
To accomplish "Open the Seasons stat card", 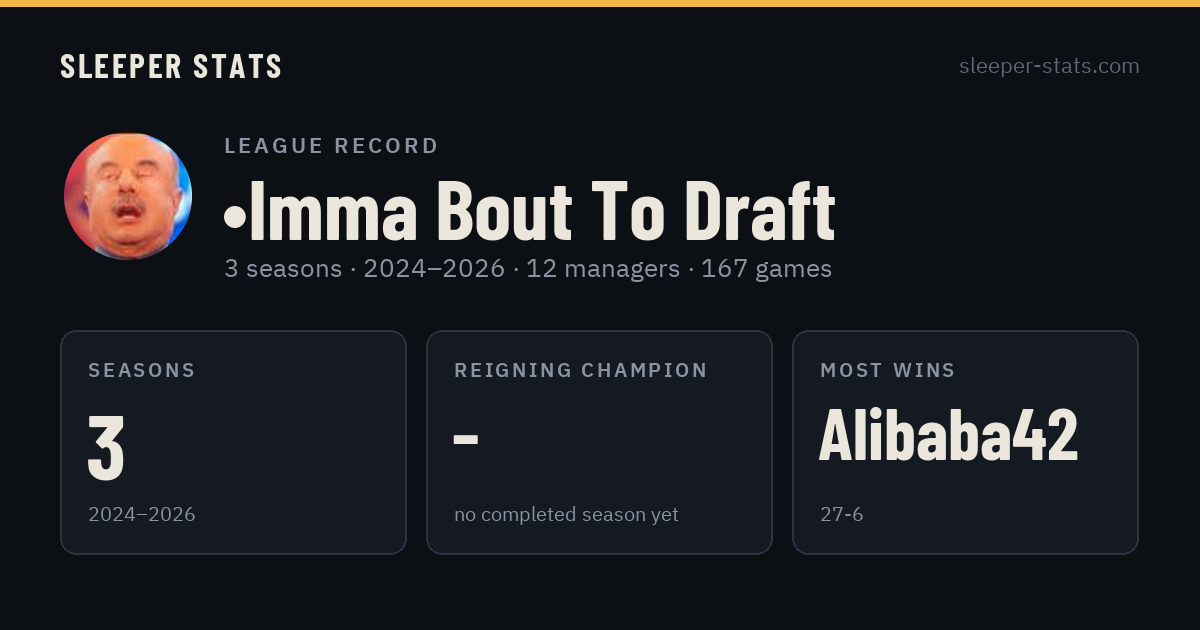I will (233, 442).
